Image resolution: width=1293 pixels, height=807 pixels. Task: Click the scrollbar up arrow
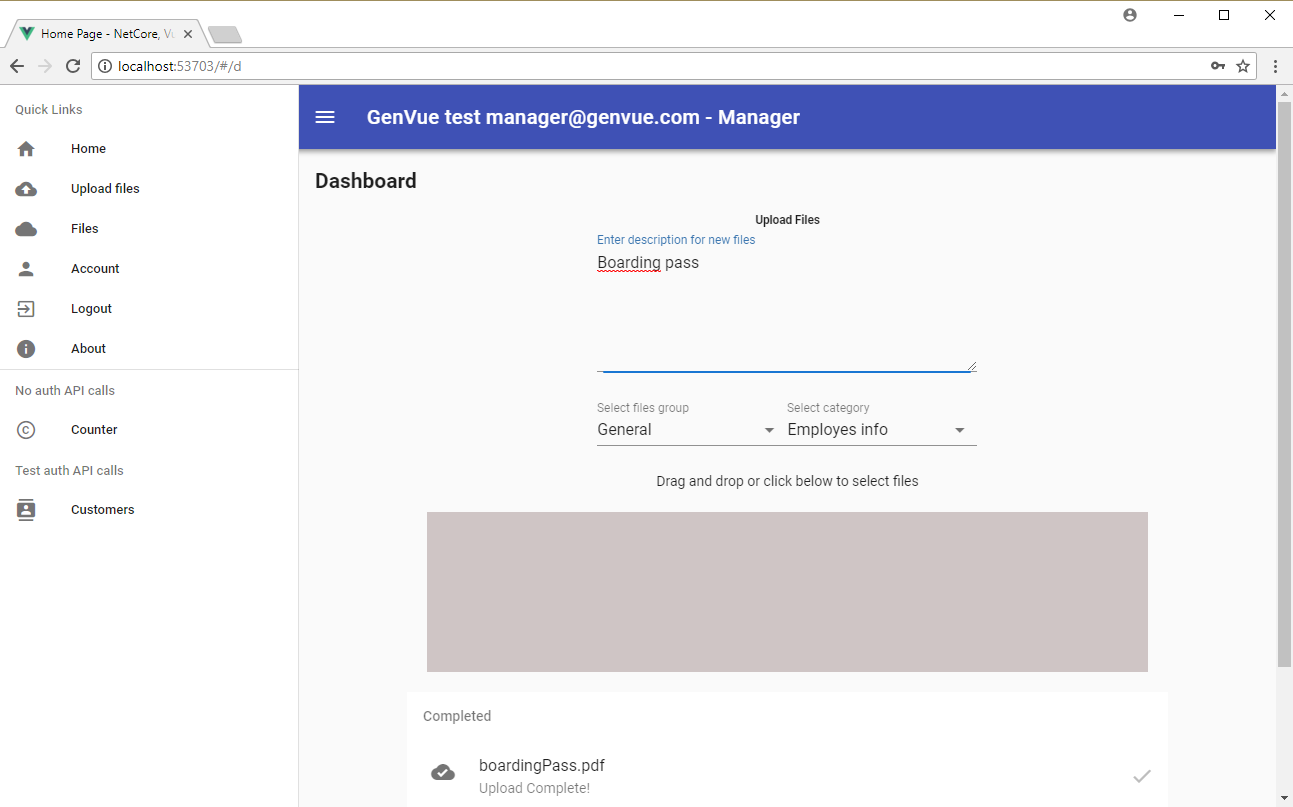(x=1284, y=92)
